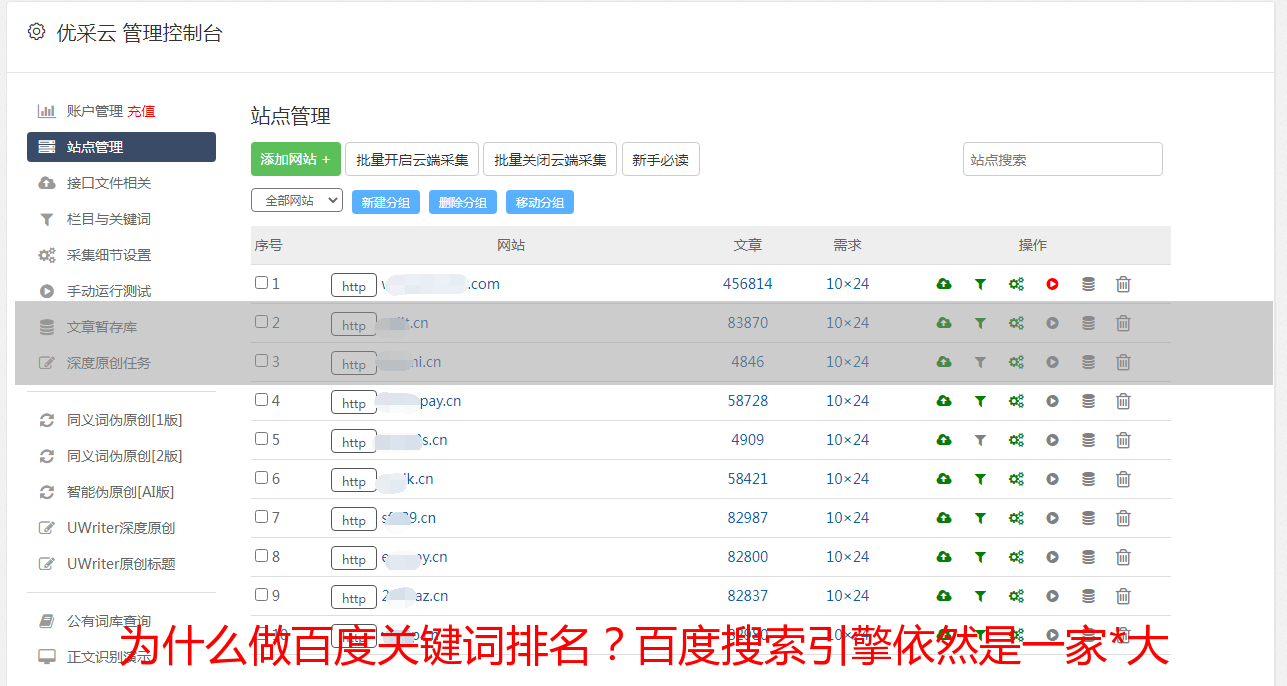This screenshot has height=686, width=1287.
Task: Open UWriter原创标题 in the sidebar
Action: point(121,564)
